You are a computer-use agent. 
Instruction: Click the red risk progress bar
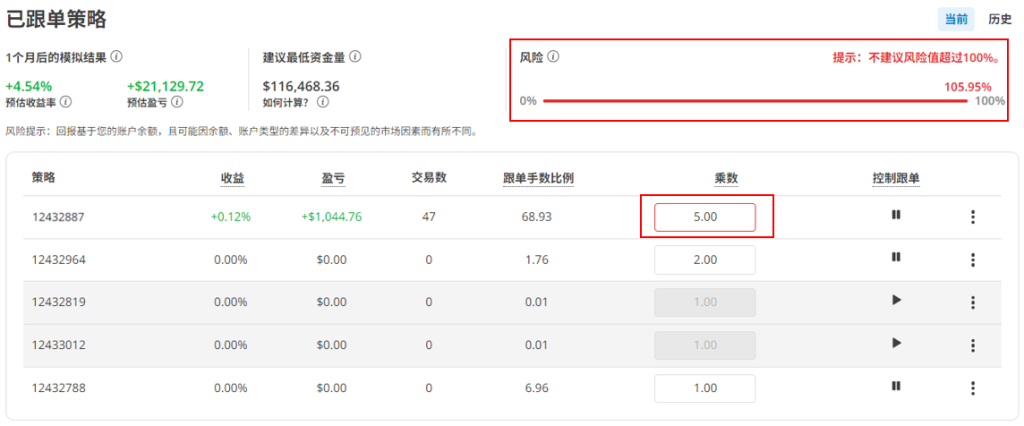tap(755, 101)
